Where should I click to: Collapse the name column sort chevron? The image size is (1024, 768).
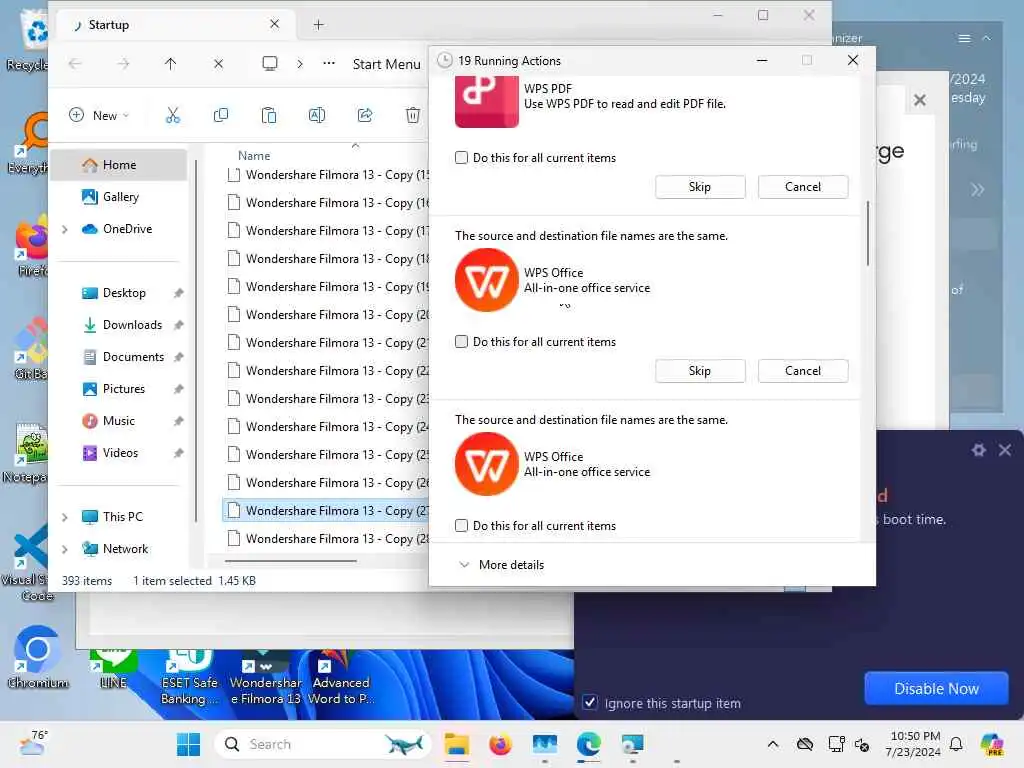point(355,146)
